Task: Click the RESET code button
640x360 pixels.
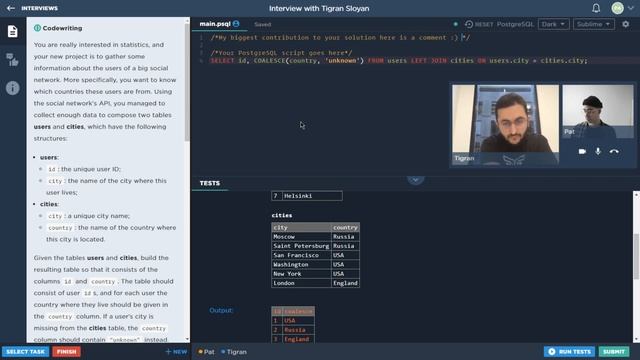Action: point(479,24)
